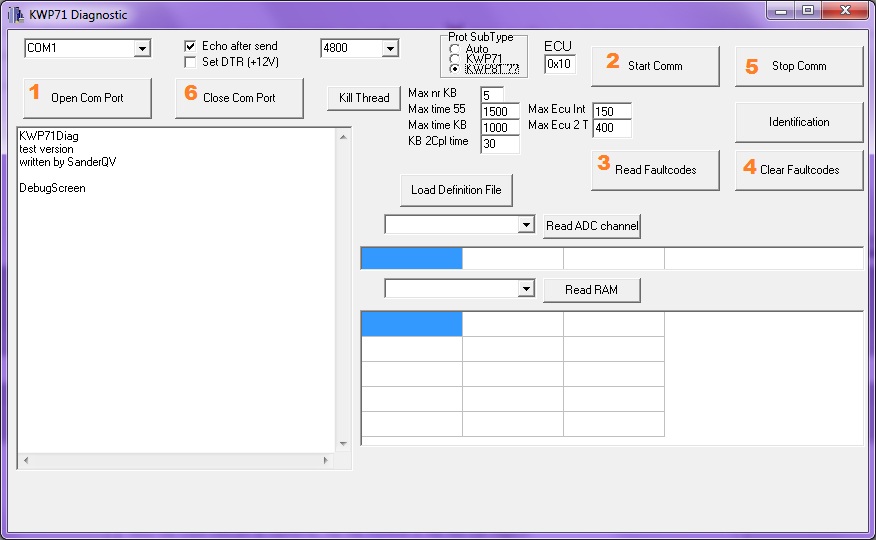Clear Faultcodes from the ECU

pos(799,169)
